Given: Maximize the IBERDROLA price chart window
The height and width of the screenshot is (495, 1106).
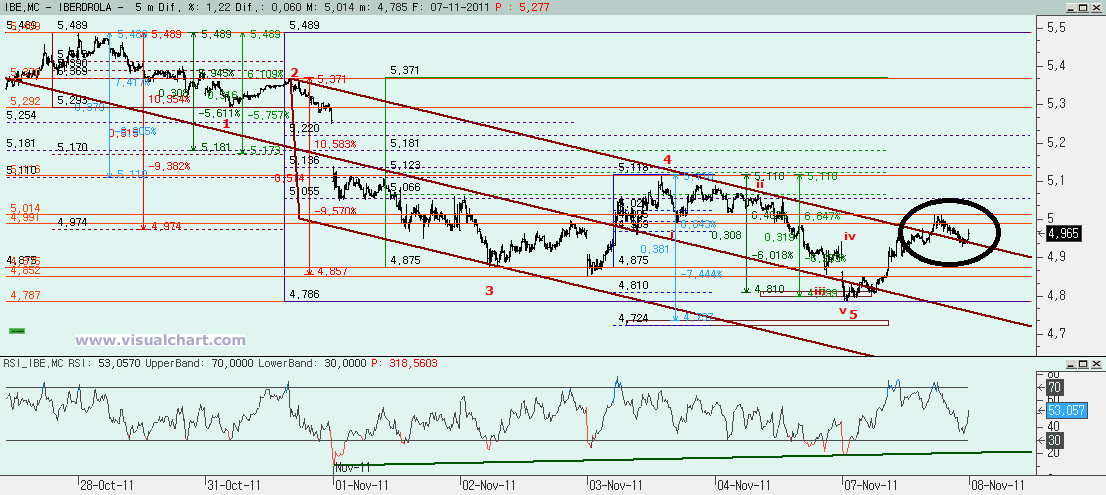Looking at the screenshot, I should tap(1084, 7).
